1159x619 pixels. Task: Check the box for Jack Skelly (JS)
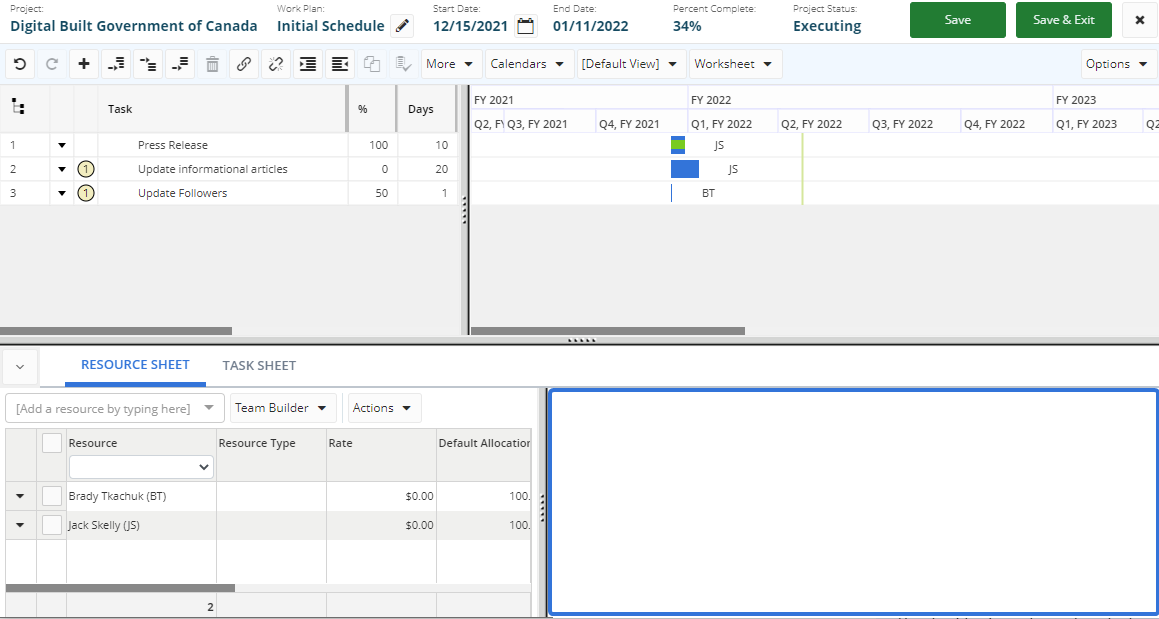[x=52, y=525]
